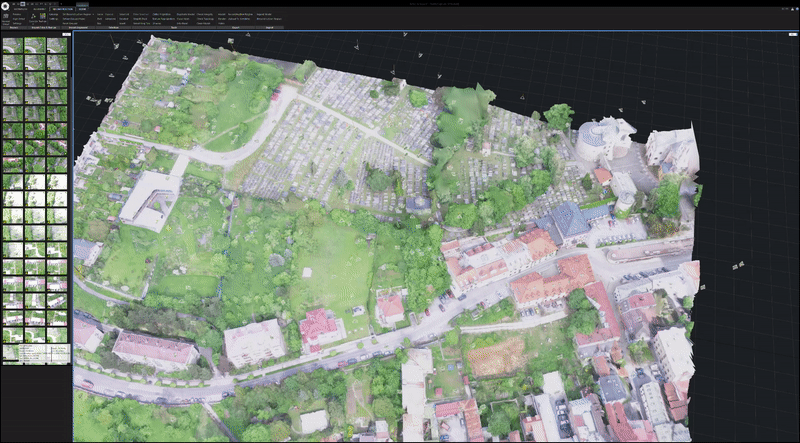Open the Simplify Tool

(x=140, y=19)
